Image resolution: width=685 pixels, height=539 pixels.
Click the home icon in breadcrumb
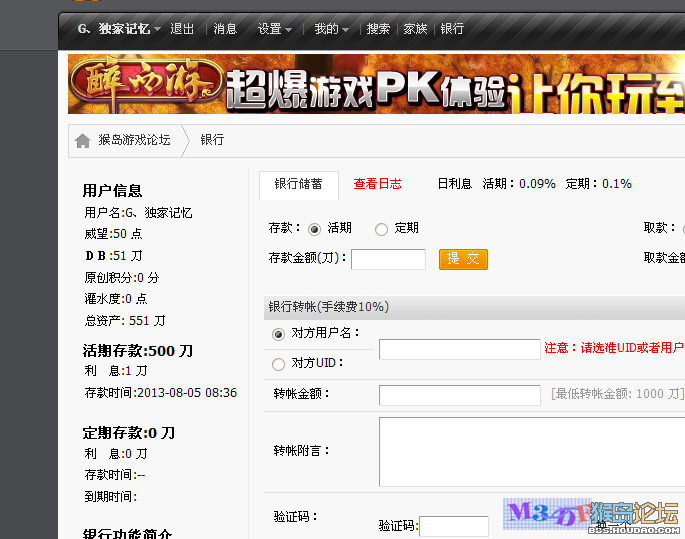(82, 141)
